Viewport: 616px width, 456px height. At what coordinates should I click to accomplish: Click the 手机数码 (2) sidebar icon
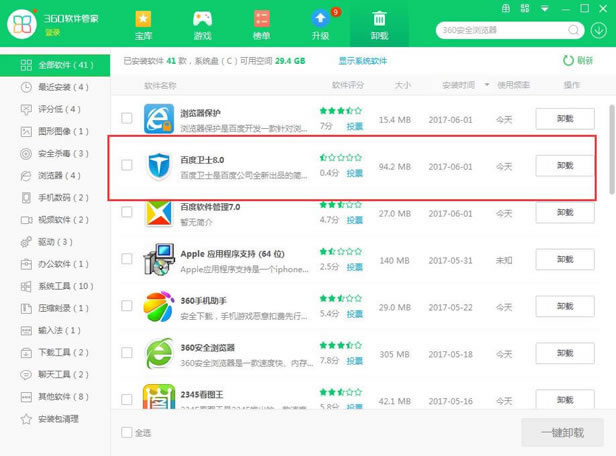pyautogui.click(x=26, y=198)
